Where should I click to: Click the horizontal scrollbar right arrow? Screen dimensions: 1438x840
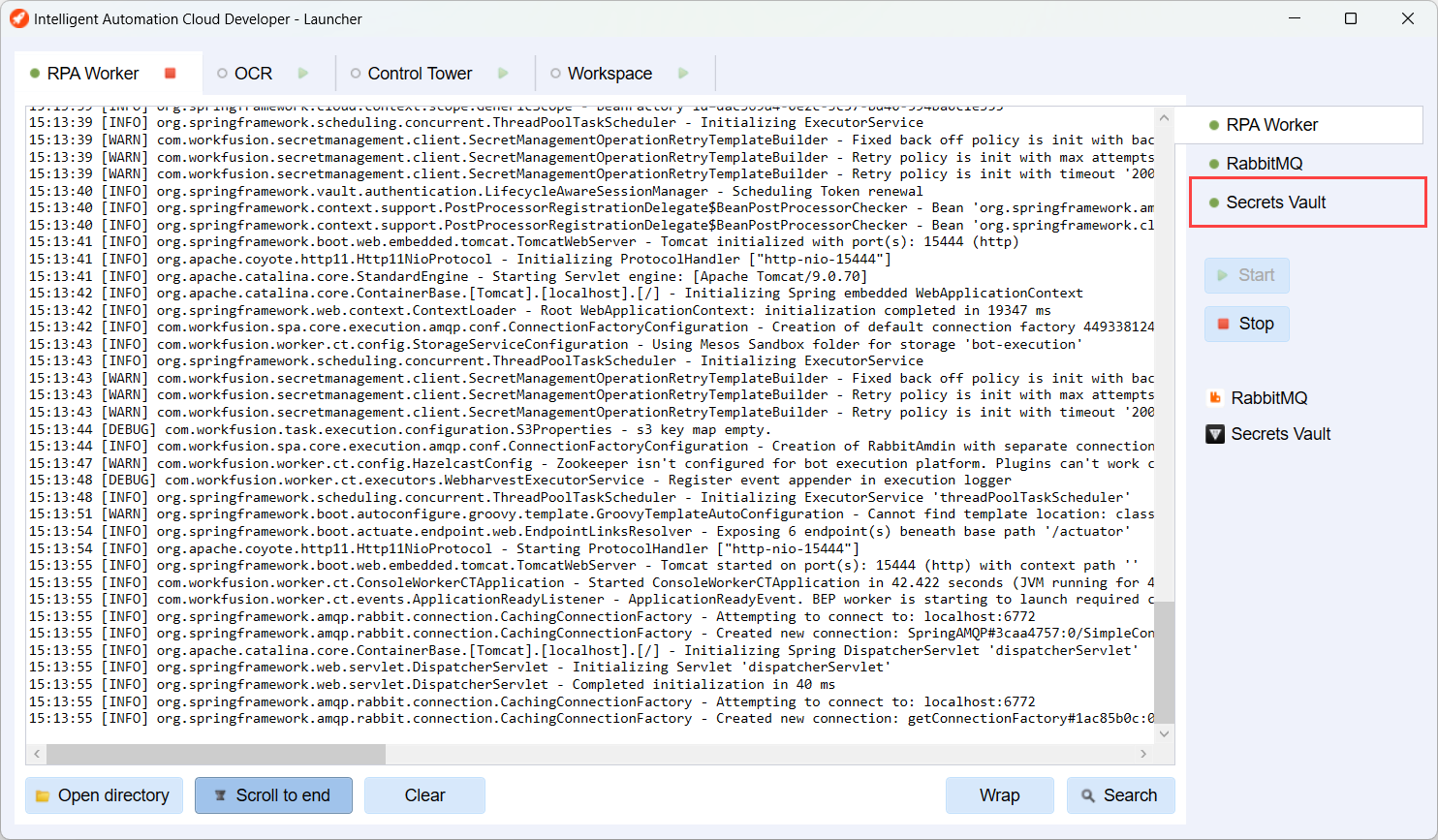[x=1143, y=754]
